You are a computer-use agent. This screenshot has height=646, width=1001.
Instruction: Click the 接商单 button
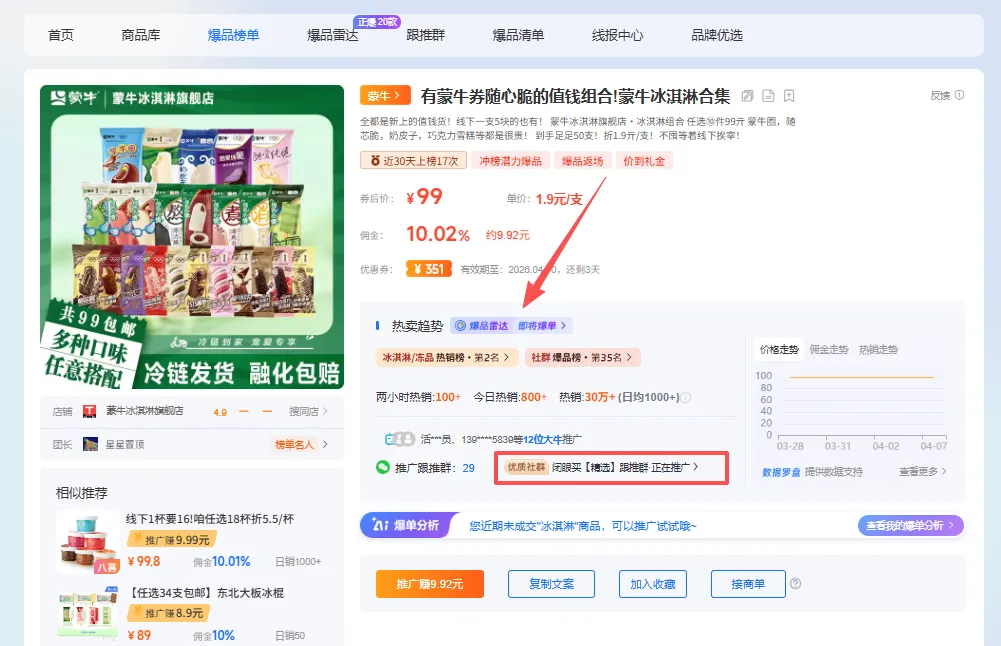click(x=748, y=584)
